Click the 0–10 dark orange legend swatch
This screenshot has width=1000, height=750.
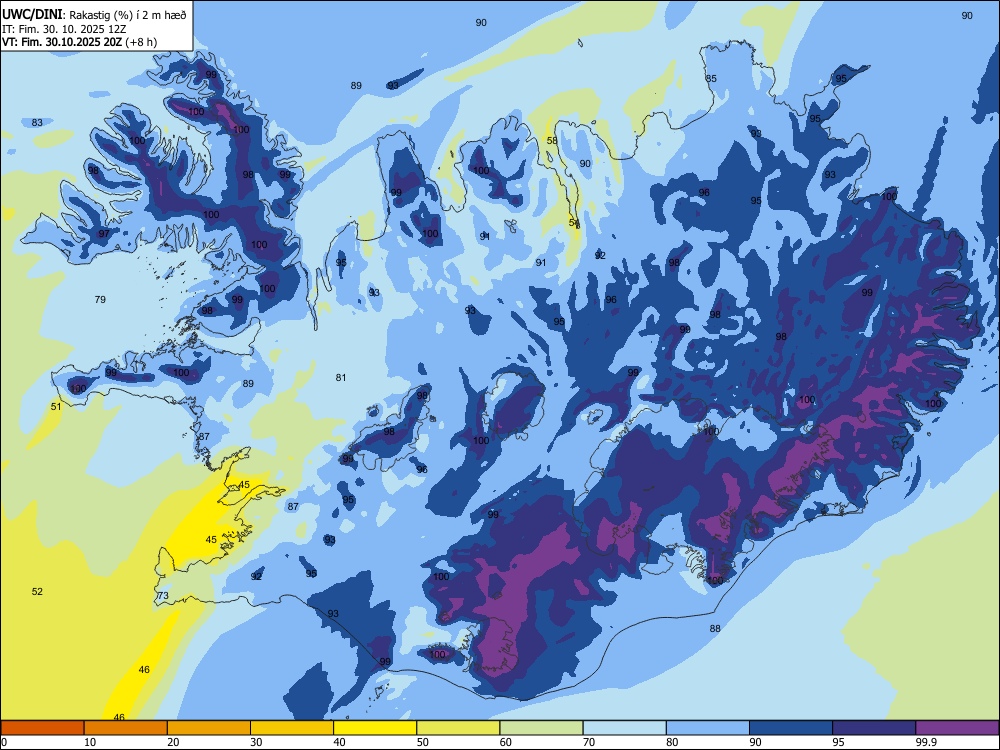[42, 728]
